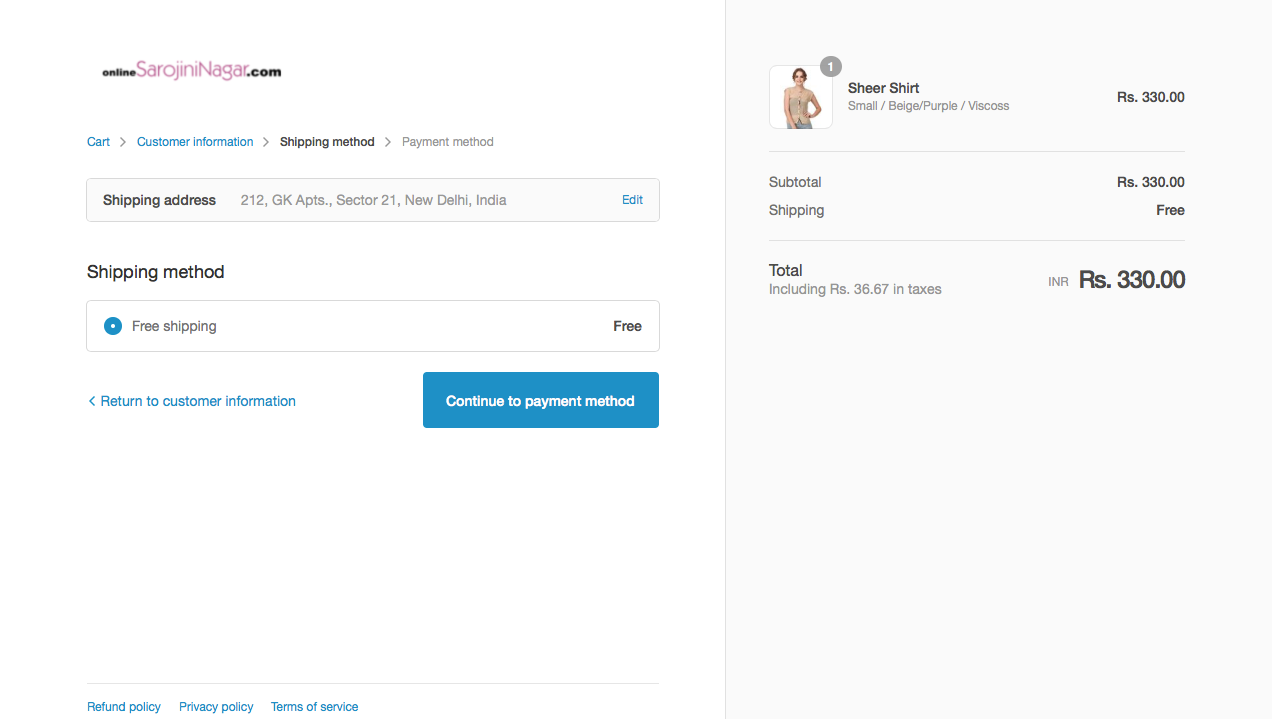Click the Sheer Shirt product thumbnail
This screenshot has height=719, width=1272.
[800, 98]
